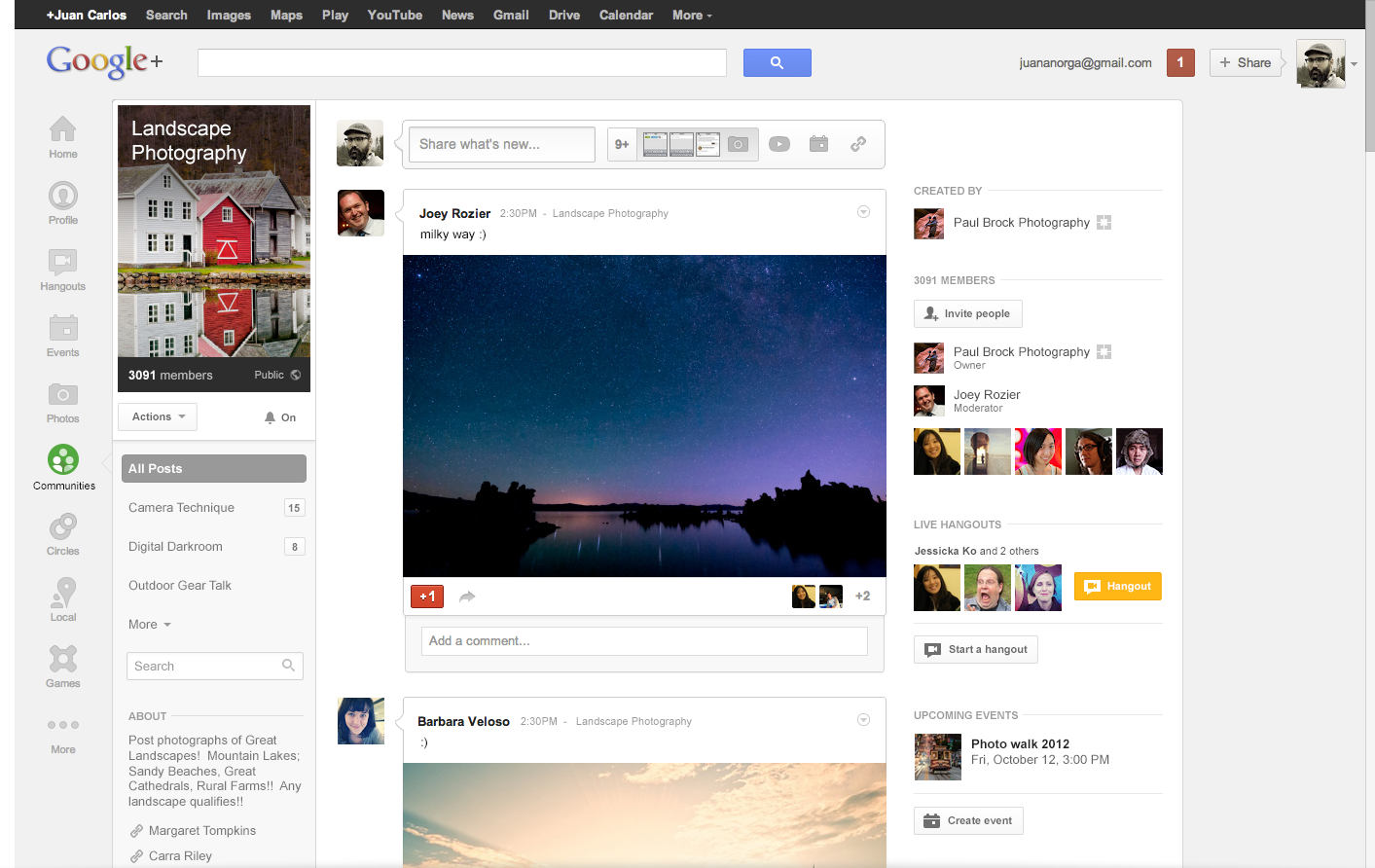Screen dimensions: 1375x868
Task: Open the Actions dropdown menu
Action: click(x=157, y=416)
